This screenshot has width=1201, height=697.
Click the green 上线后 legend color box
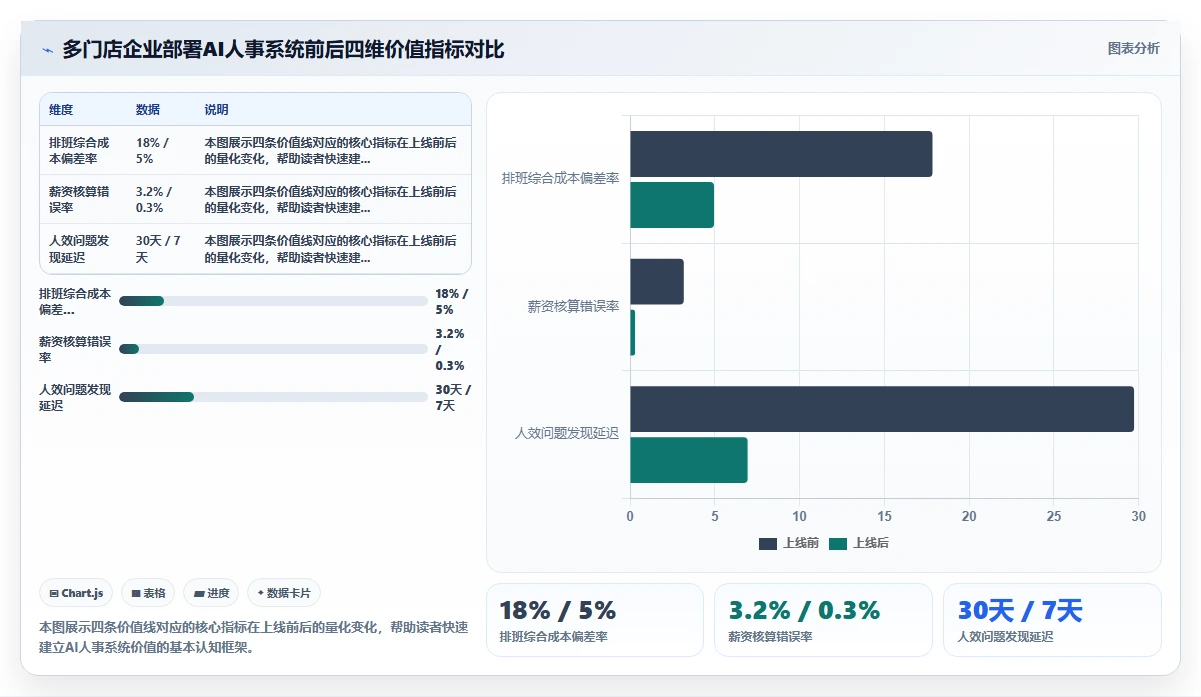837,544
